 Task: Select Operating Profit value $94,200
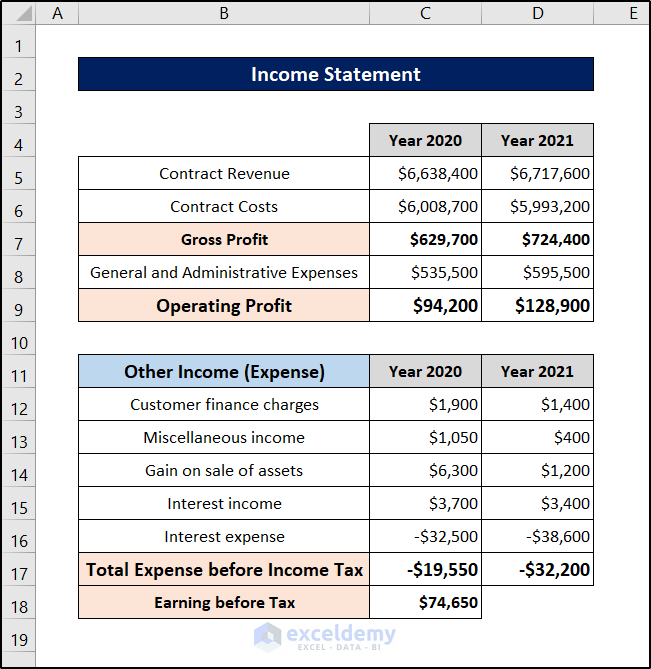[425, 305]
